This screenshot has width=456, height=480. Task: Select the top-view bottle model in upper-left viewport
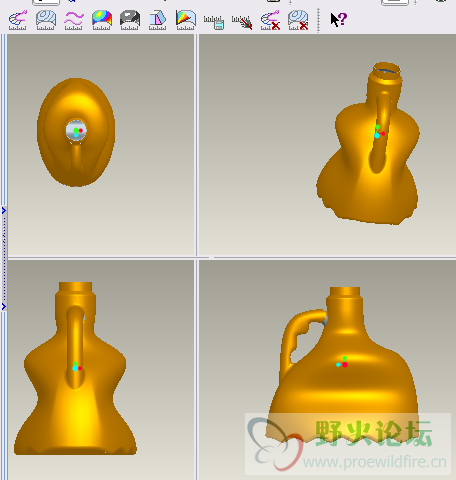(76, 132)
